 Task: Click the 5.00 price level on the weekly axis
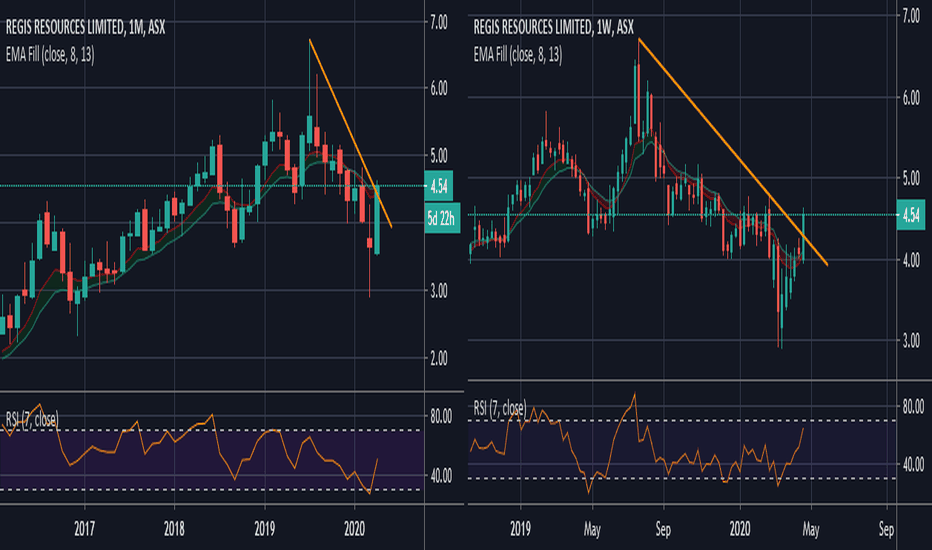911,178
